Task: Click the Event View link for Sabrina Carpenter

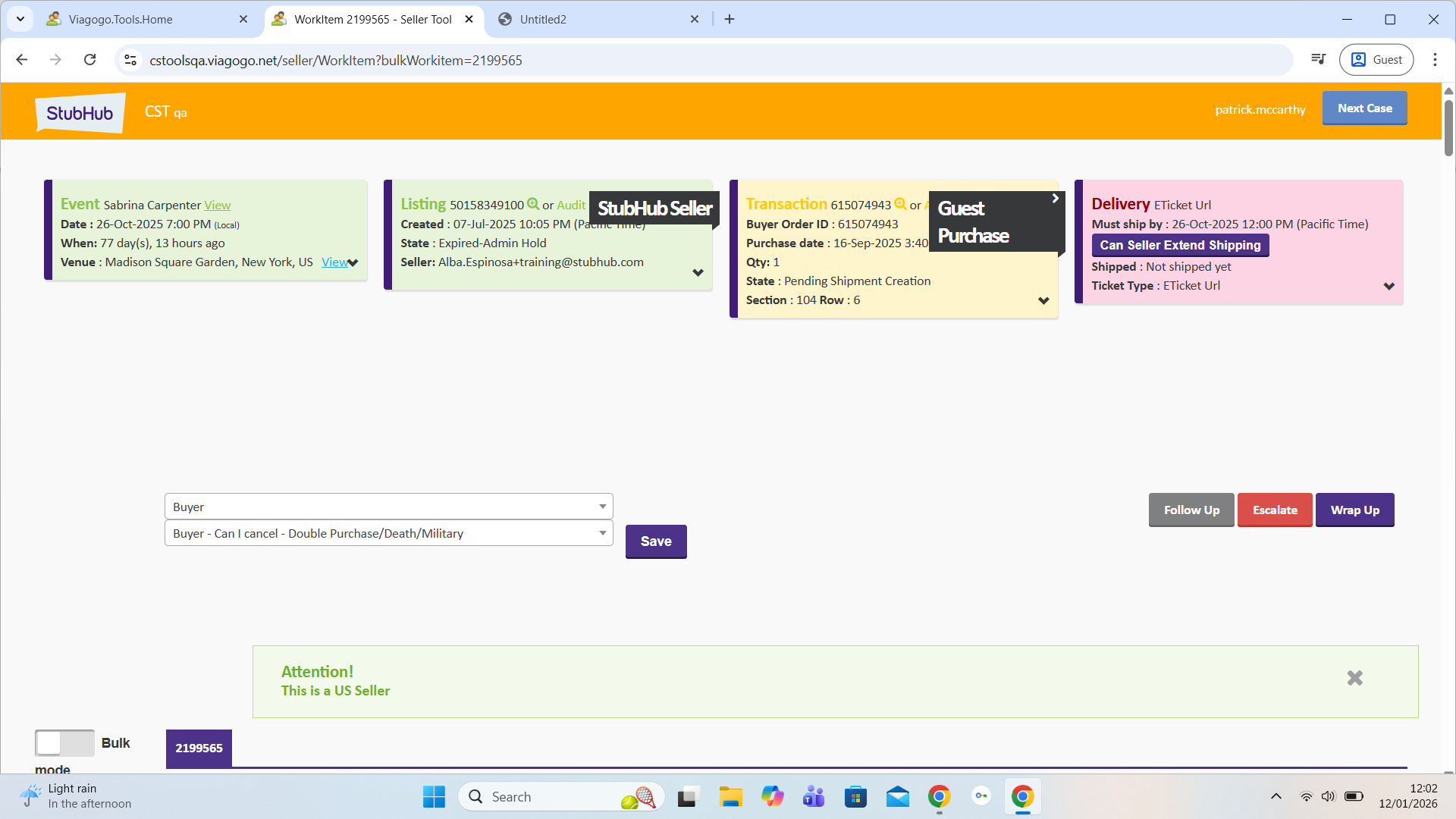Action: click(217, 206)
